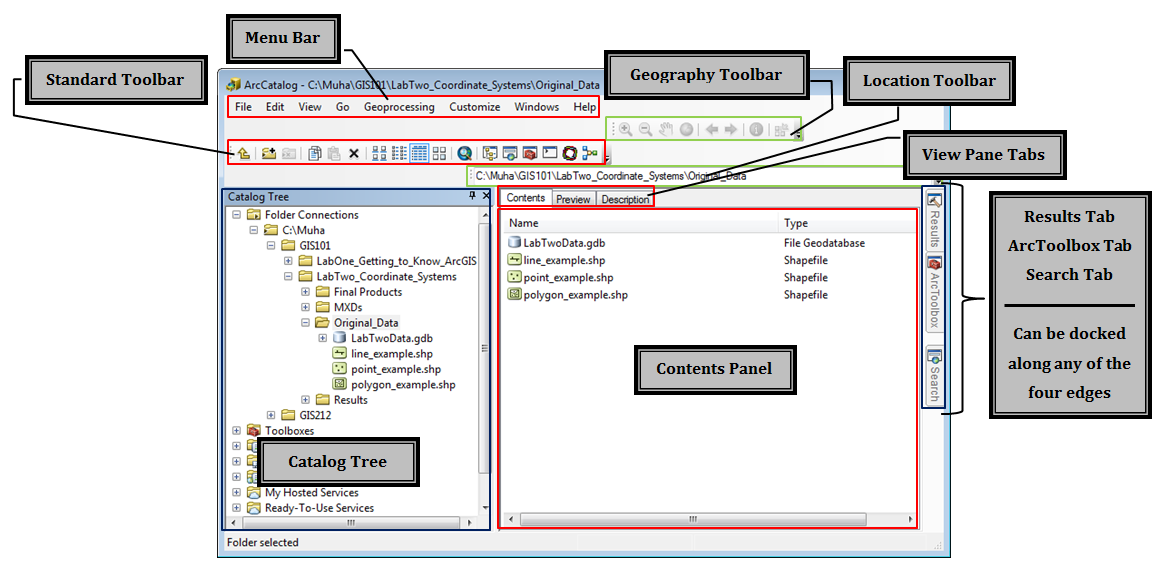Open the docked Search side tab

tap(934, 376)
